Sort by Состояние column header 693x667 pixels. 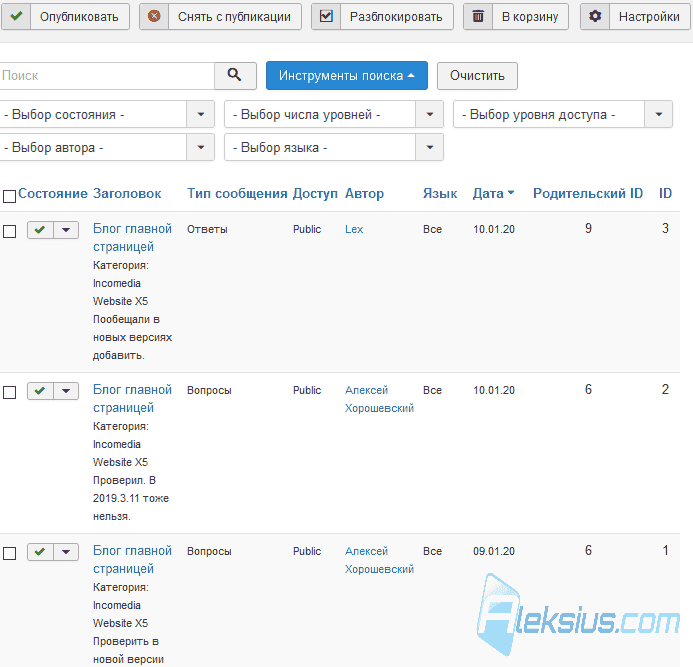coord(53,193)
